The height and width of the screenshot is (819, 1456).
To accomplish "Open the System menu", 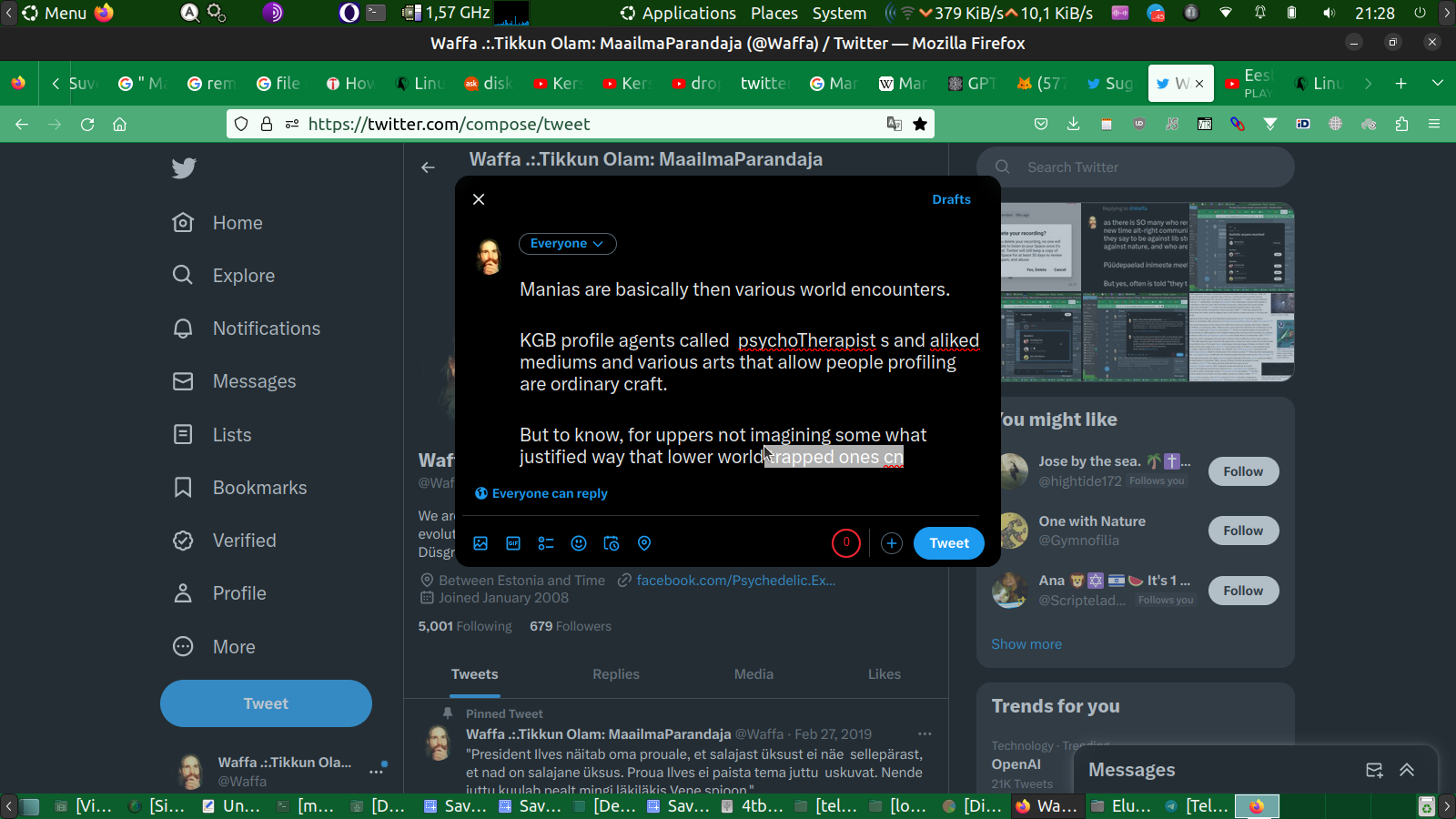I will coord(839,13).
